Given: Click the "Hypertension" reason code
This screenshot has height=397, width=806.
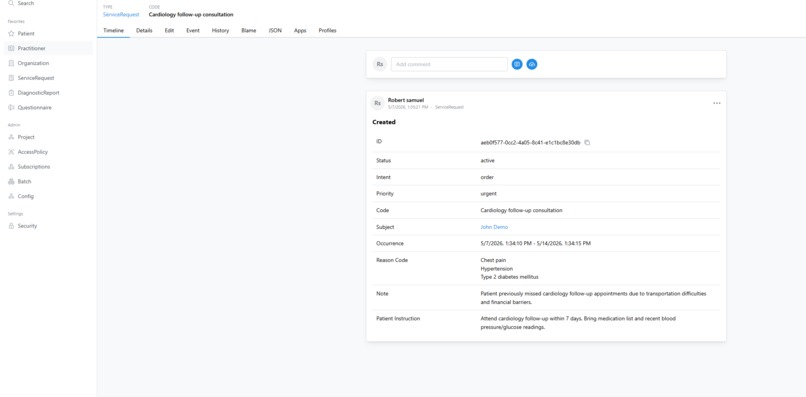Looking at the screenshot, I should tap(497, 268).
